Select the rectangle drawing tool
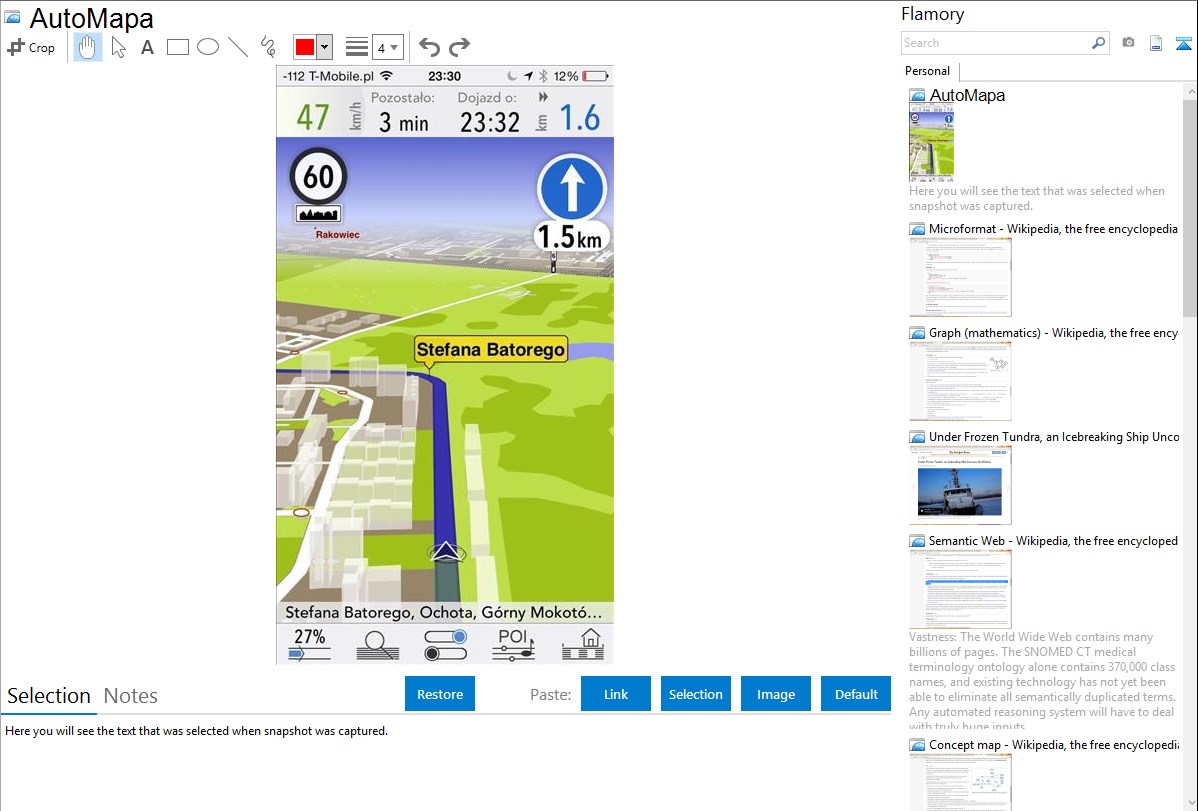The image size is (1198, 811). 177,47
